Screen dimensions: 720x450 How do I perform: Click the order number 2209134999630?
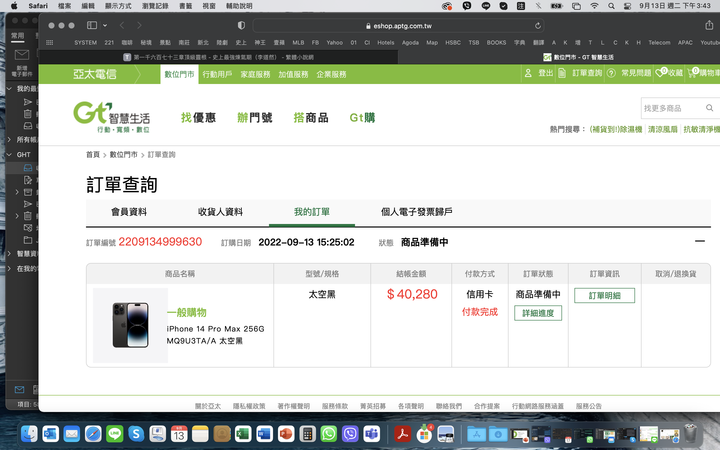pyautogui.click(x=160, y=242)
